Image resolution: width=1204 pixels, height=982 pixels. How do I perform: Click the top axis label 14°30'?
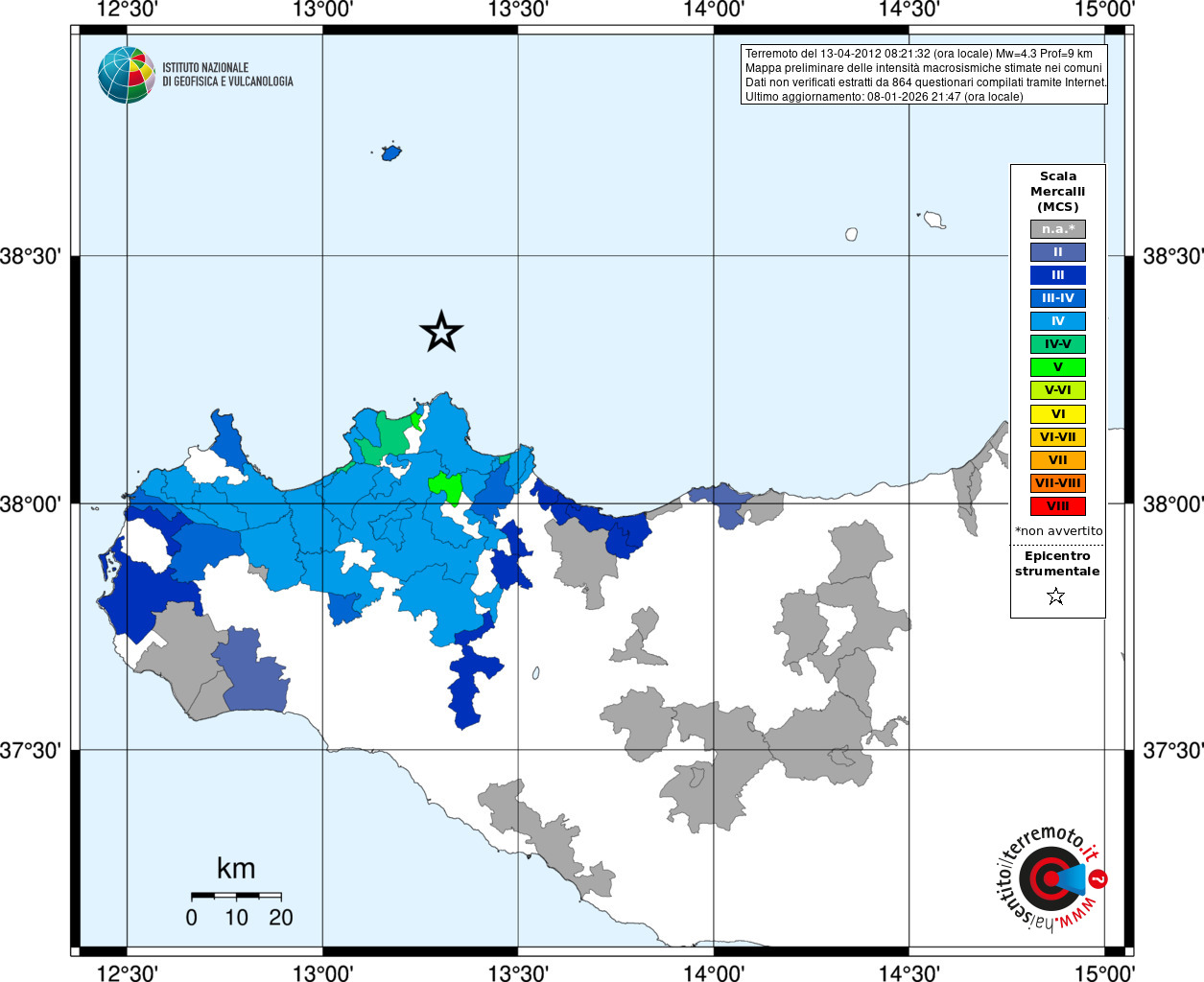909,10
